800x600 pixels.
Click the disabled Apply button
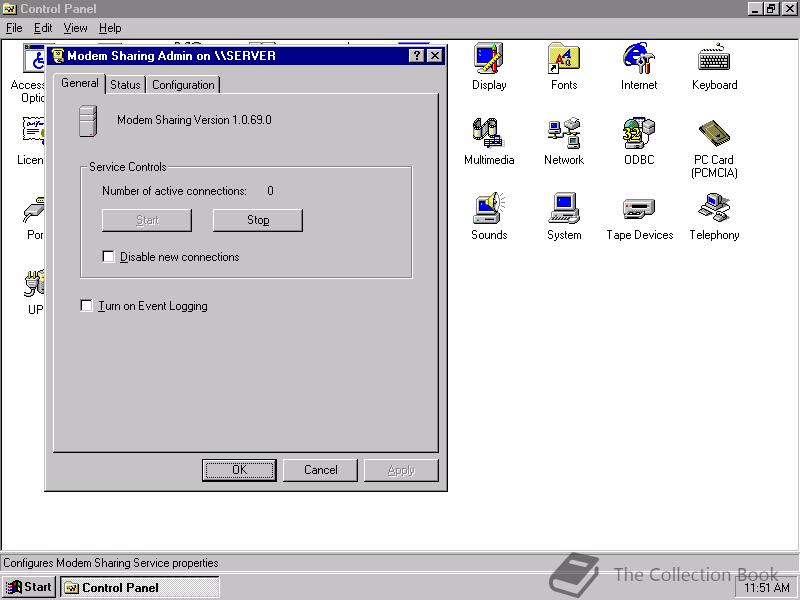click(401, 470)
